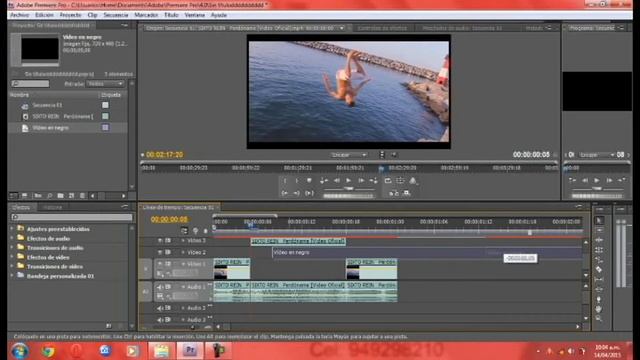Go to In point in Source monitor
Image resolution: width=640 pixels, height=360 pixels.
point(285,193)
